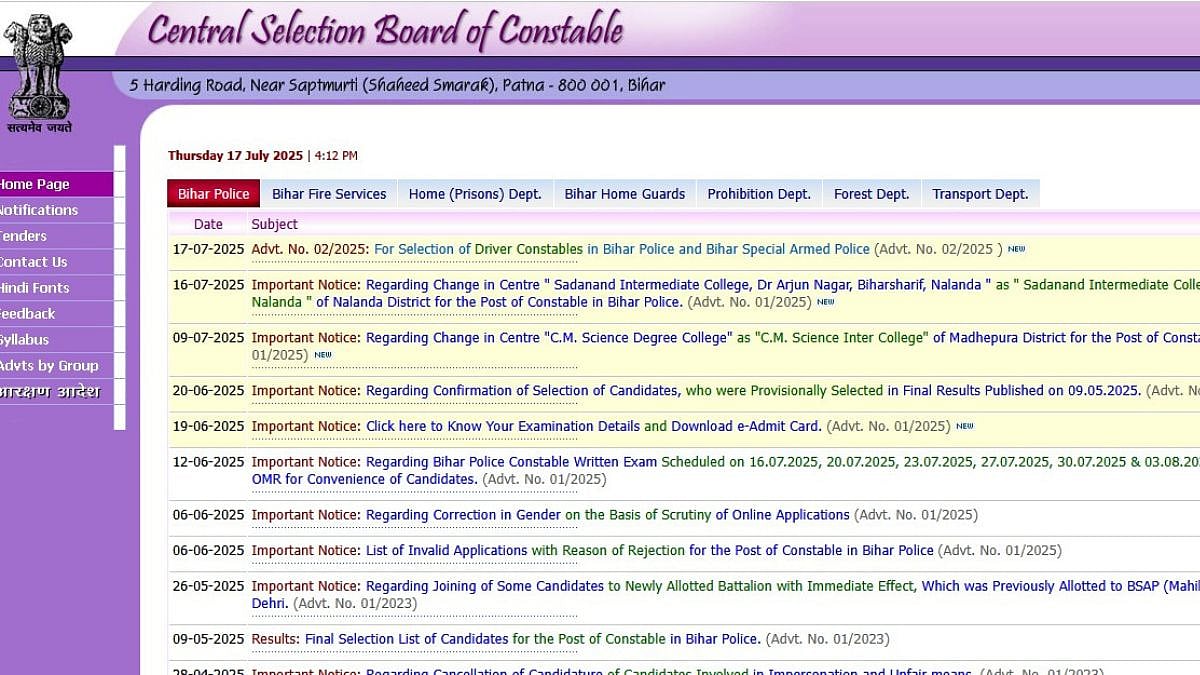Open the Home (Prisons) Dept. tab
This screenshot has width=1200, height=675.
(475, 193)
